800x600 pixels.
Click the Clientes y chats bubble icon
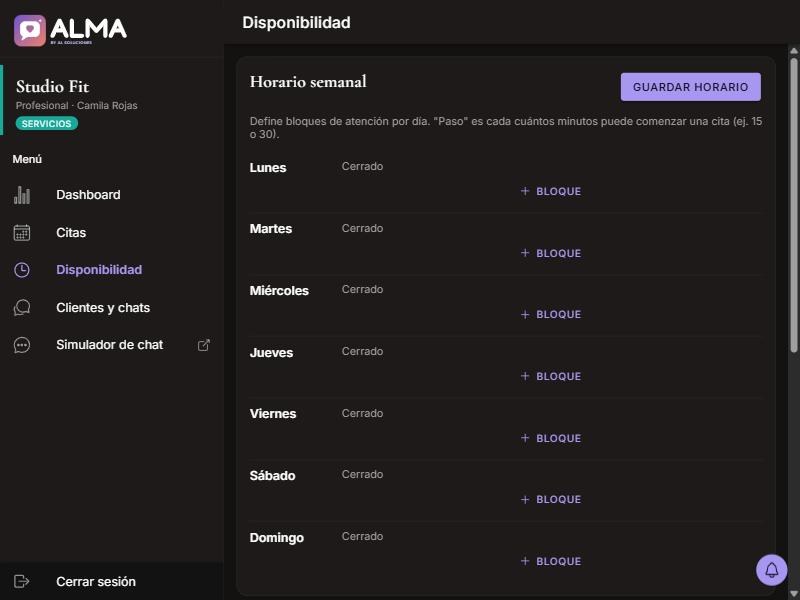click(21, 308)
